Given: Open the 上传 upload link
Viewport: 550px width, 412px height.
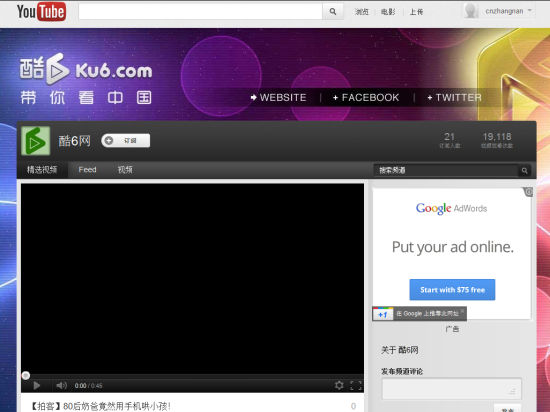Looking at the screenshot, I should (x=416, y=12).
